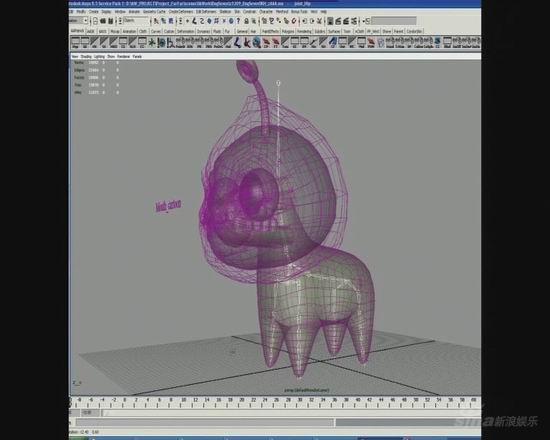The image size is (550, 440).
Task: Switch to the Custom shelf tab
Action: (x=169, y=31)
